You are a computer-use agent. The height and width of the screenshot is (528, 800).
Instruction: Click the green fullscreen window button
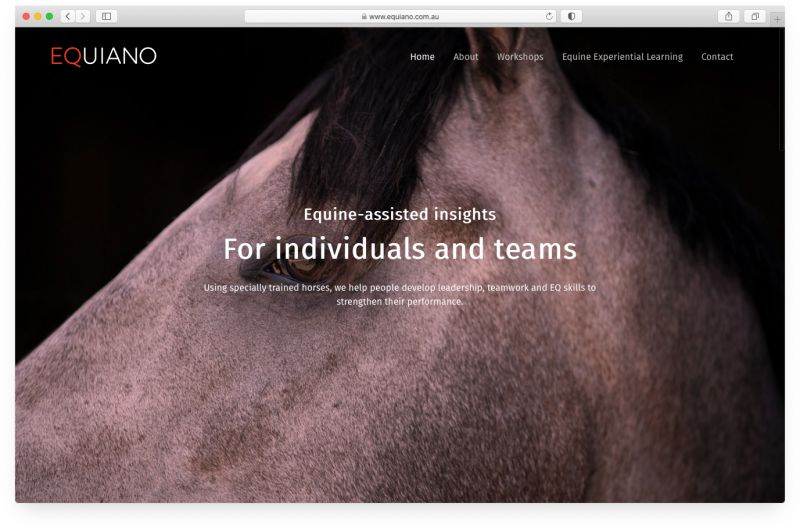pos(49,16)
